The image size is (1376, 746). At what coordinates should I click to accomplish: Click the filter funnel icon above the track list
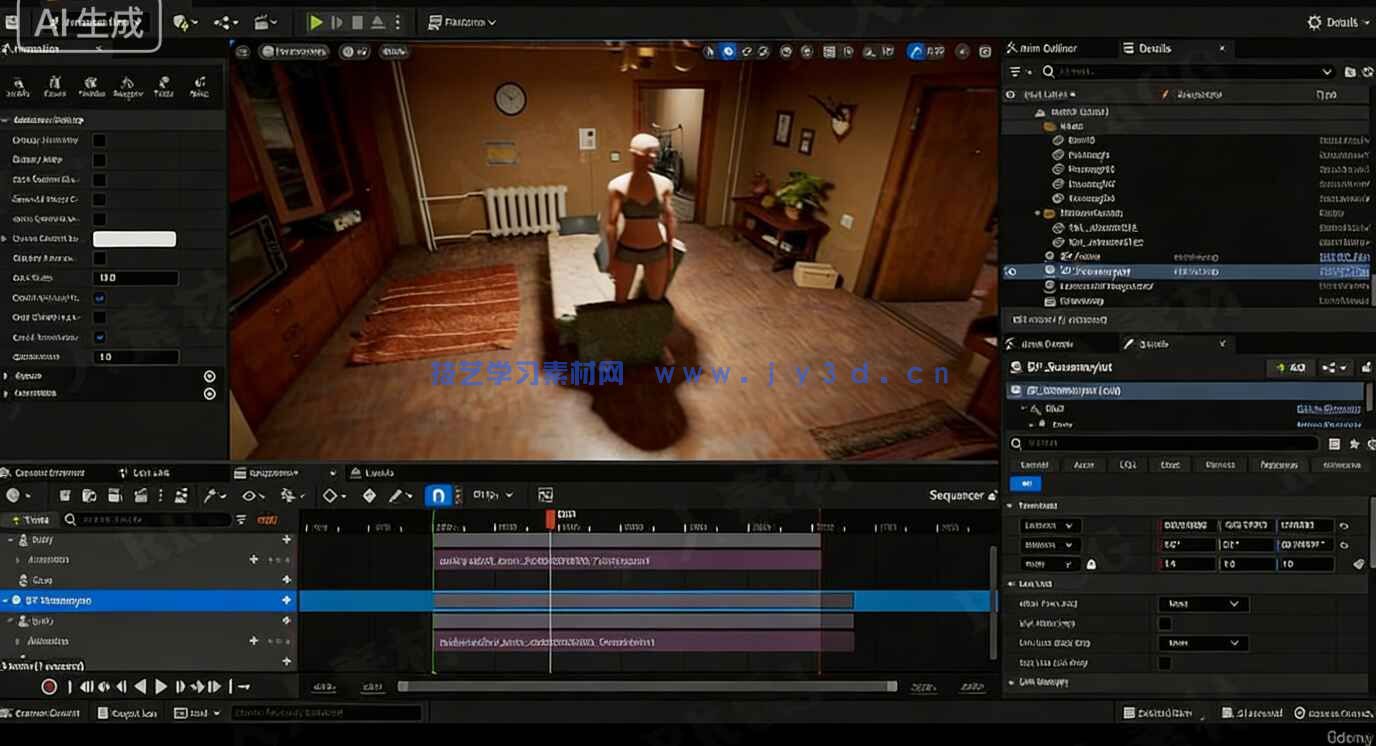point(239,520)
